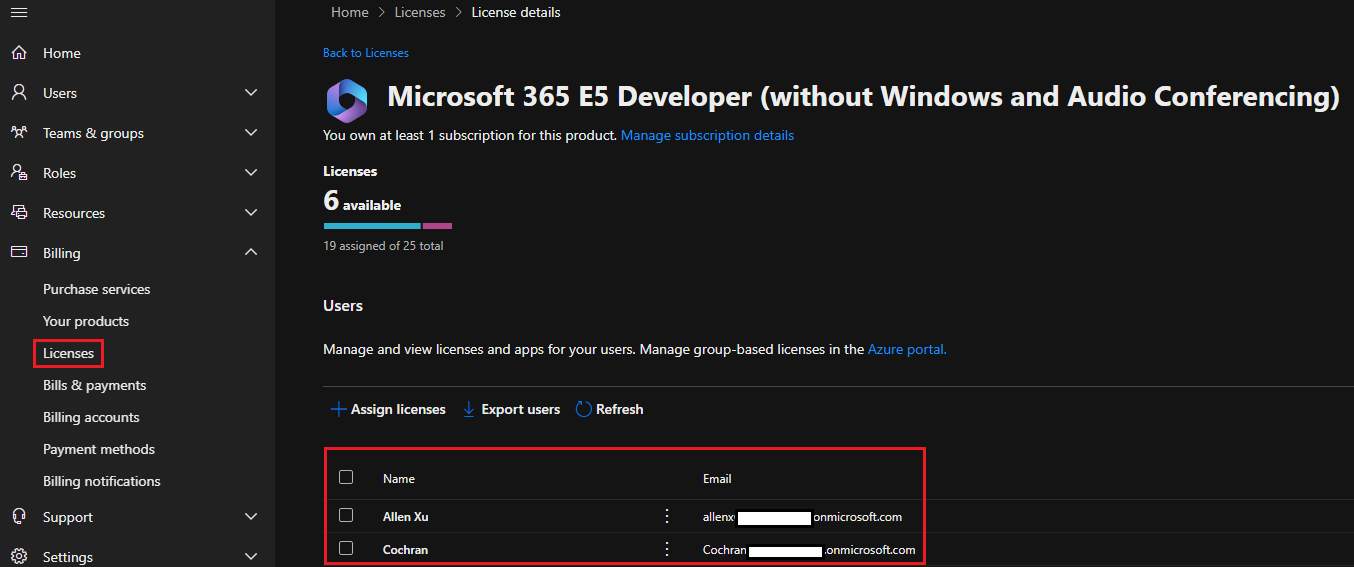Tick the select-all checkbox in table header
This screenshot has width=1354, height=567.
(x=346, y=477)
